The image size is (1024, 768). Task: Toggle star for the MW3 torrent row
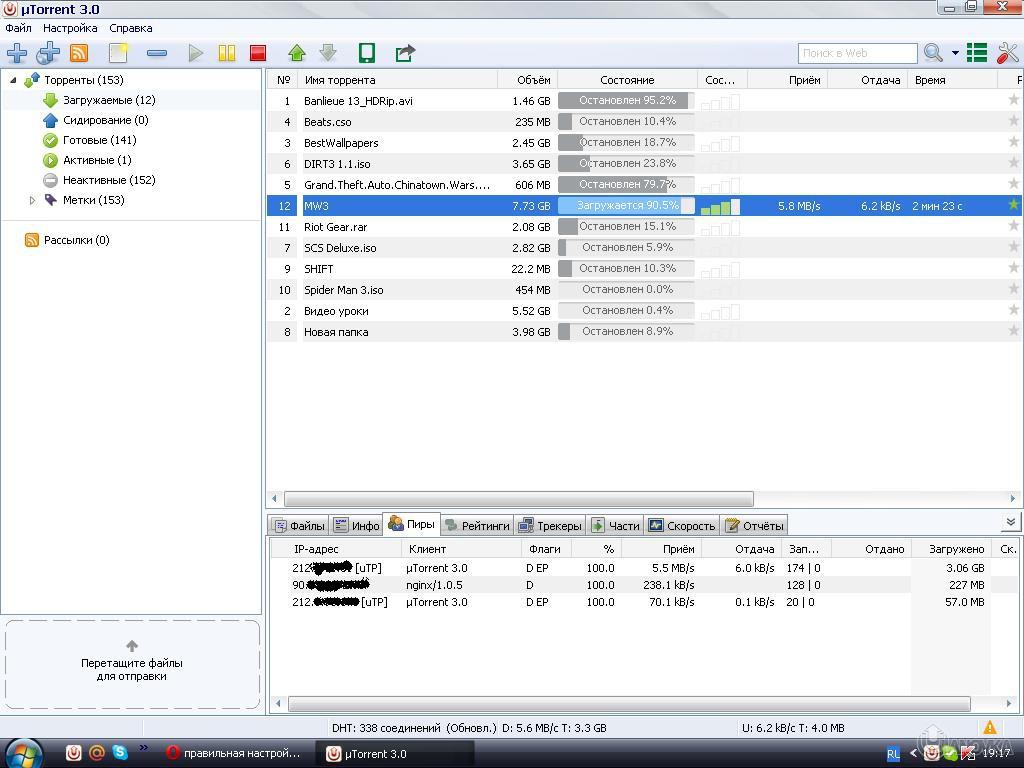click(1013, 204)
